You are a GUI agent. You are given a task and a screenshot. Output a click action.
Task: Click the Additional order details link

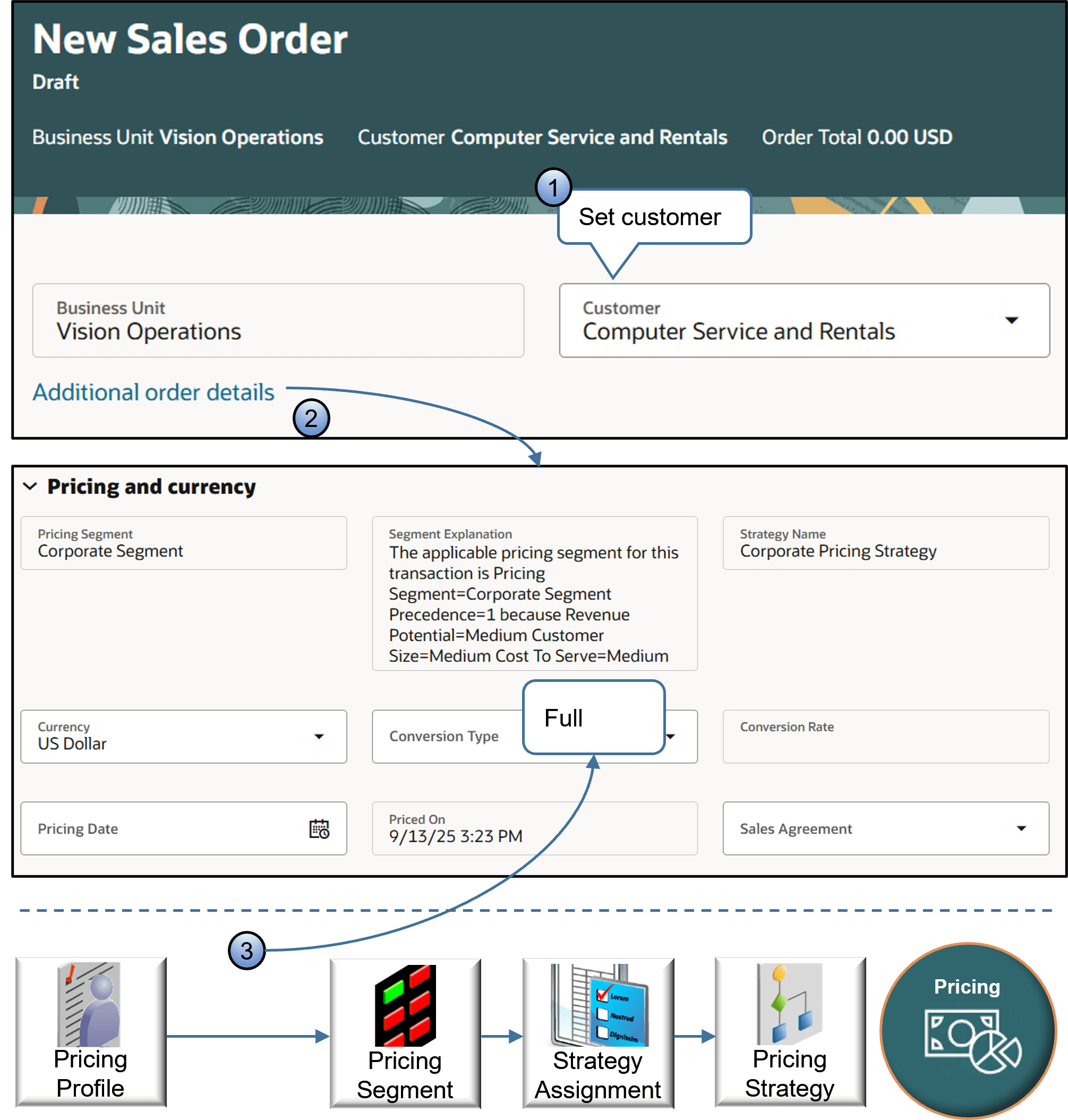pos(153,391)
